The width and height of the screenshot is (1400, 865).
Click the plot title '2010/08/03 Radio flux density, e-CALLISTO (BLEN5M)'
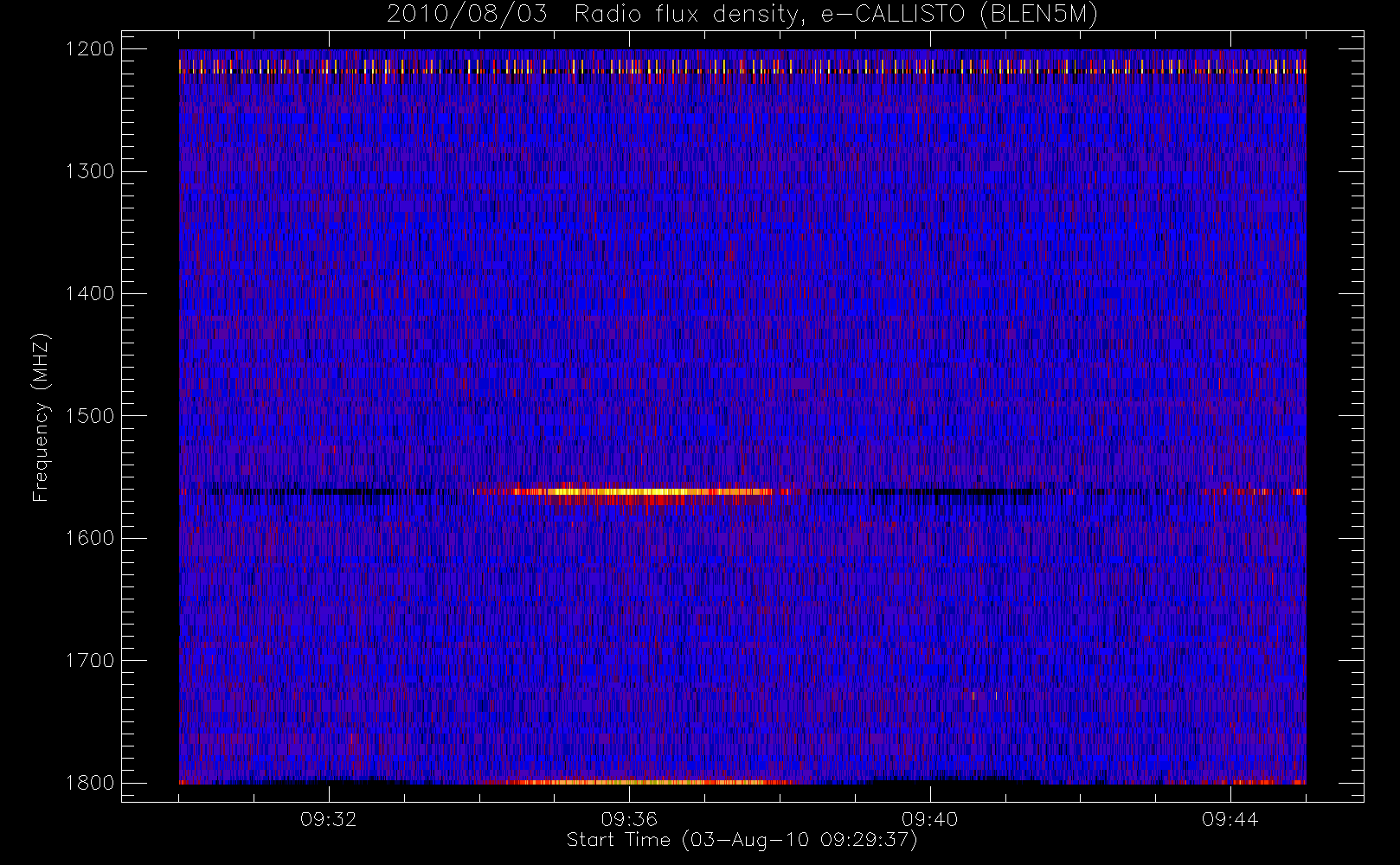[x=742, y=14]
